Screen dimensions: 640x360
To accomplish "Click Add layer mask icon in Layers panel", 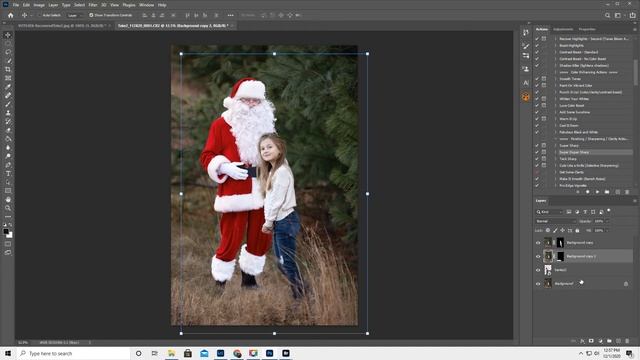I will coord(591,341).
